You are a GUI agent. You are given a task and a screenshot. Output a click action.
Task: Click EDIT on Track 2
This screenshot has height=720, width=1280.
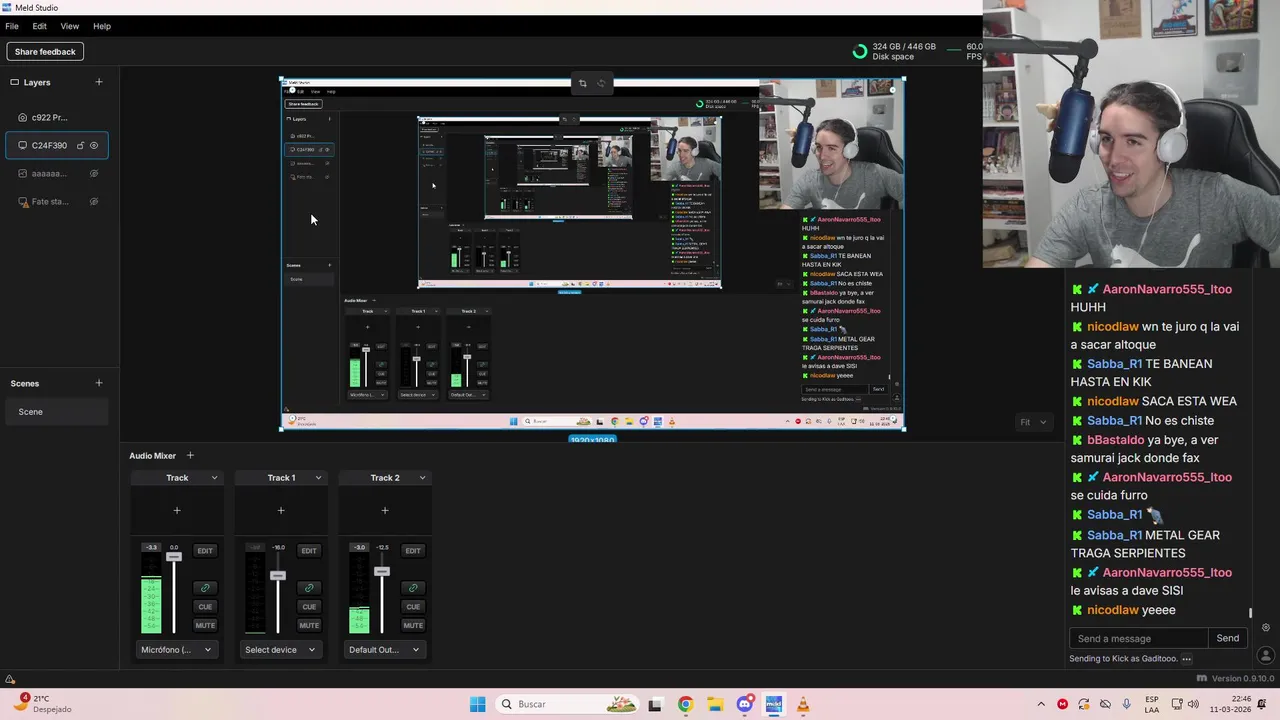413,551
